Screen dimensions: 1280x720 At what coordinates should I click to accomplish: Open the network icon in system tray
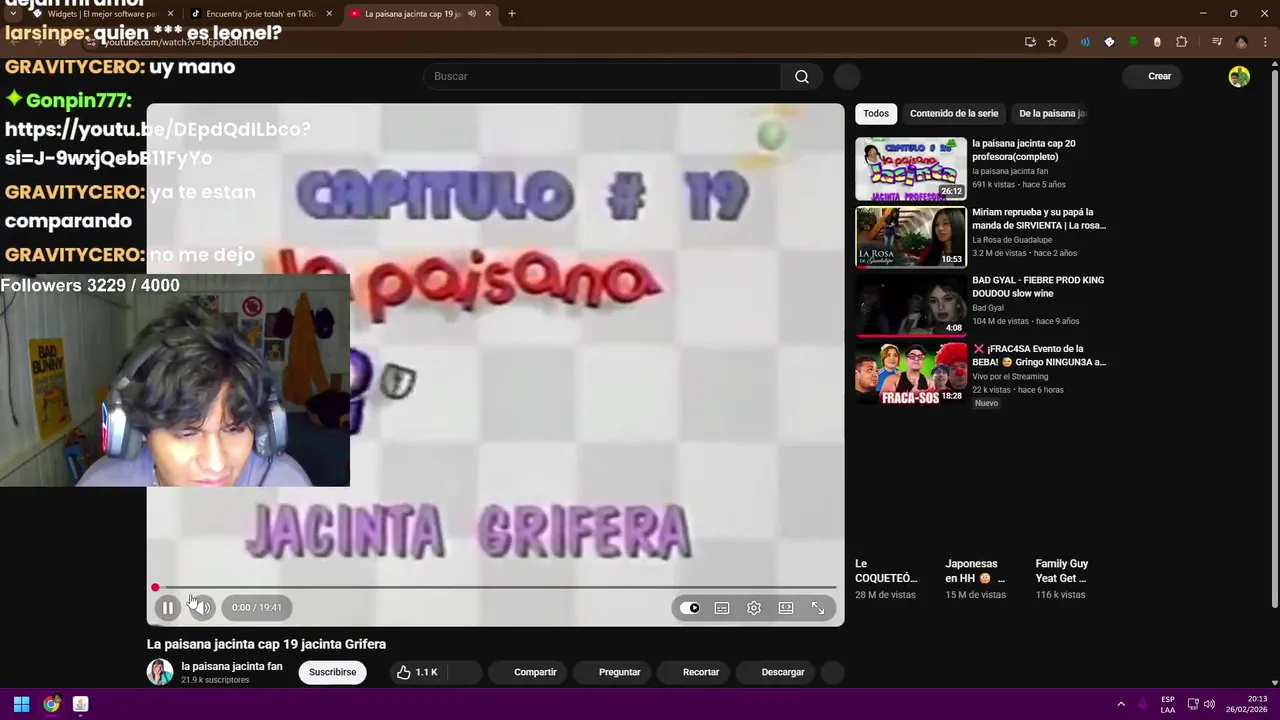pyautogui.click(x=1193, y=704)
